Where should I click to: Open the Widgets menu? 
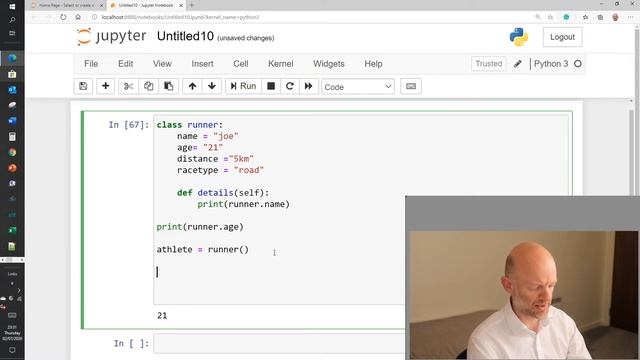pyautogui.click(x=329, y=64)
